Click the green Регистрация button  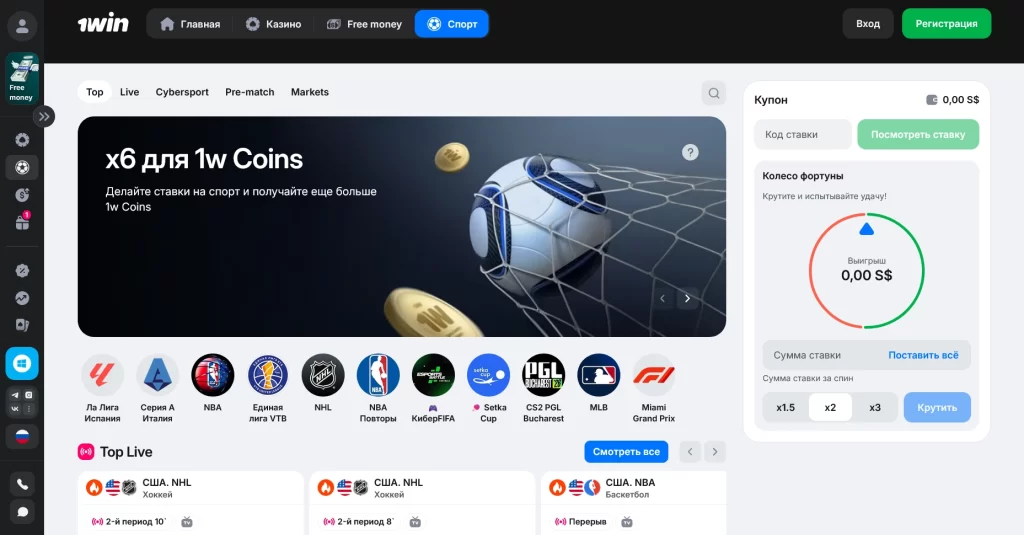946,24
